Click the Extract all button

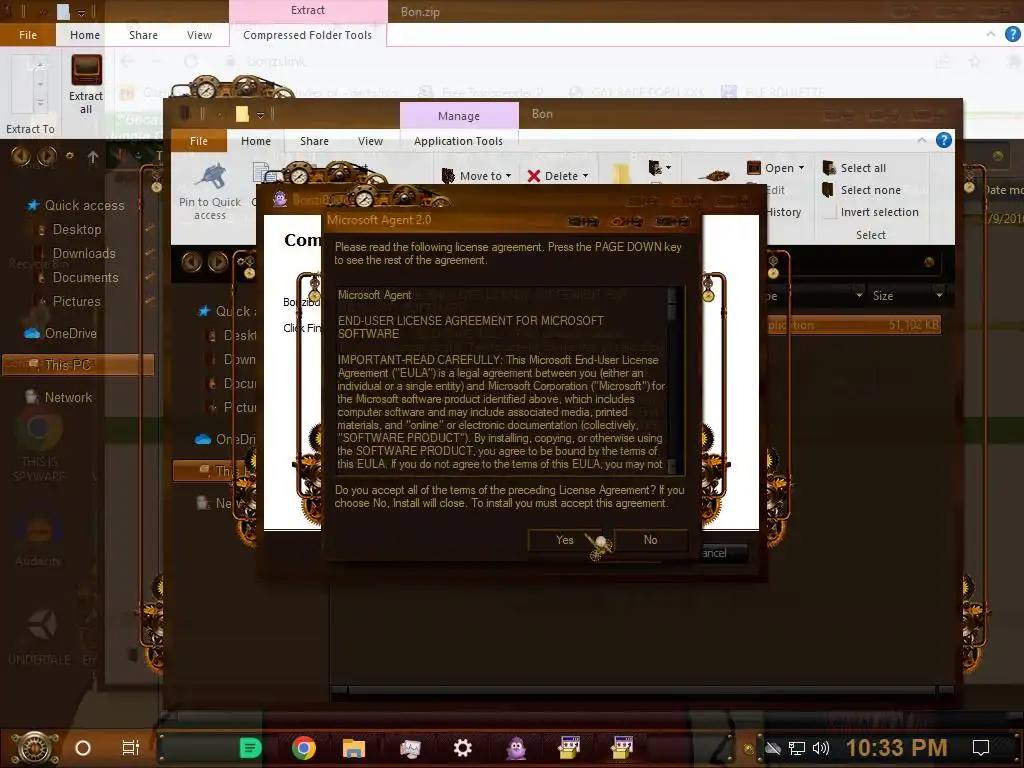click(x=86, y=85)
